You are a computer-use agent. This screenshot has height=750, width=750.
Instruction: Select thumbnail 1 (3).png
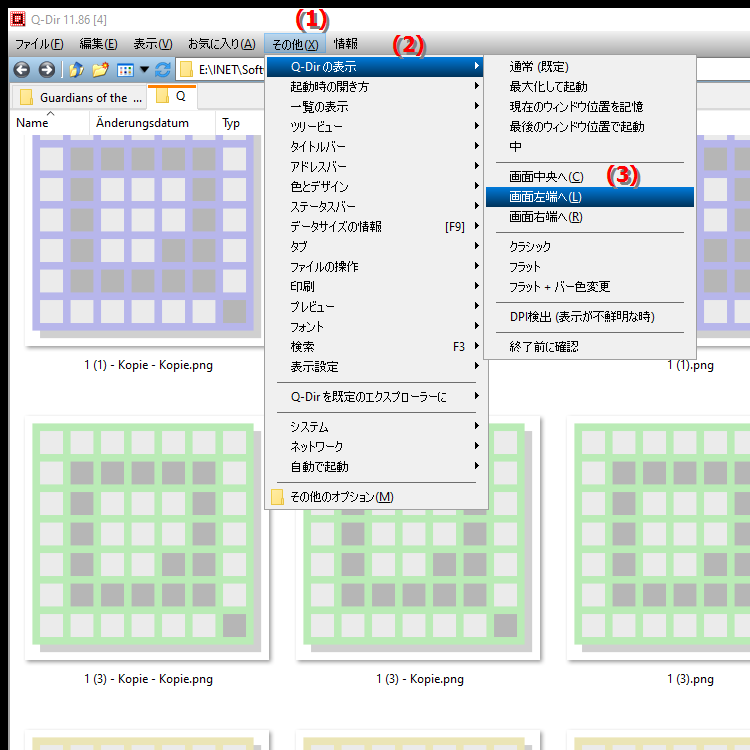[x=659, y=539]
